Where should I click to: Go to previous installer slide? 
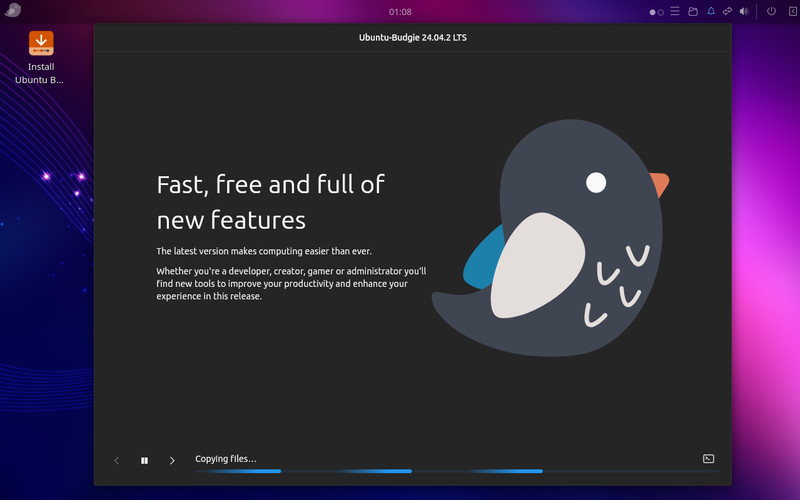[117, 461]
